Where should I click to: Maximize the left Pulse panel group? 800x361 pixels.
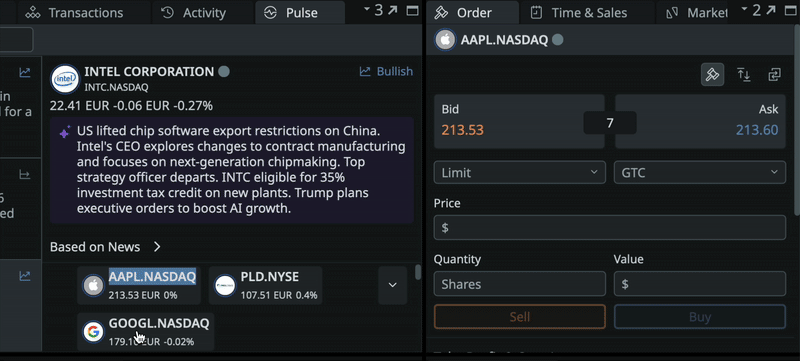click(x=412, y=11)
